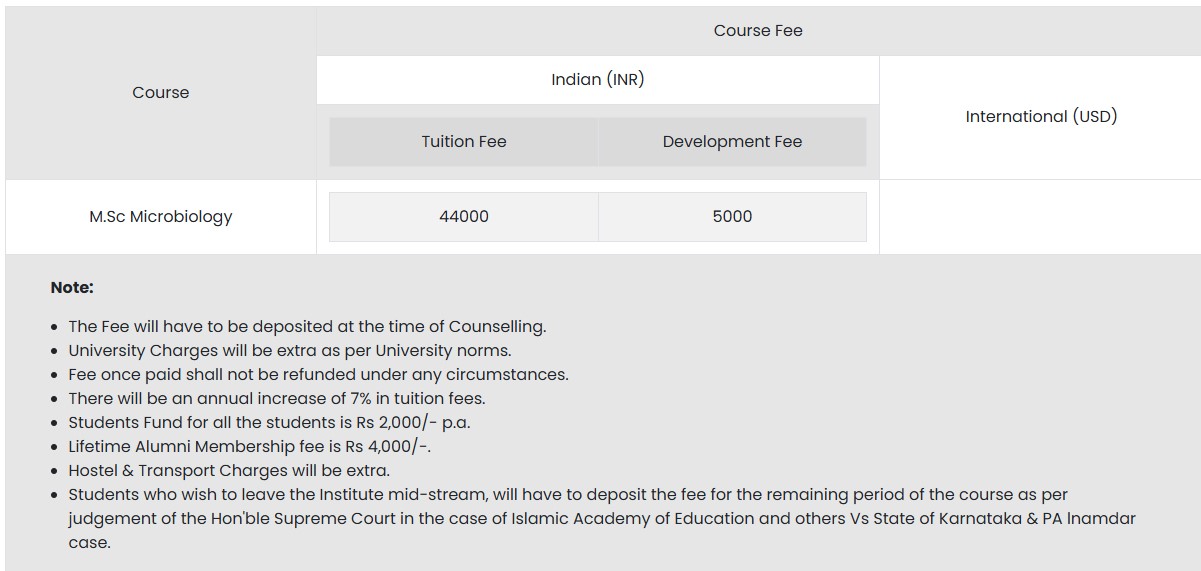The width and height of the screenshot is (1201, 571).
Task: Select the "Course" column header cell
Action: click(160, 93)
